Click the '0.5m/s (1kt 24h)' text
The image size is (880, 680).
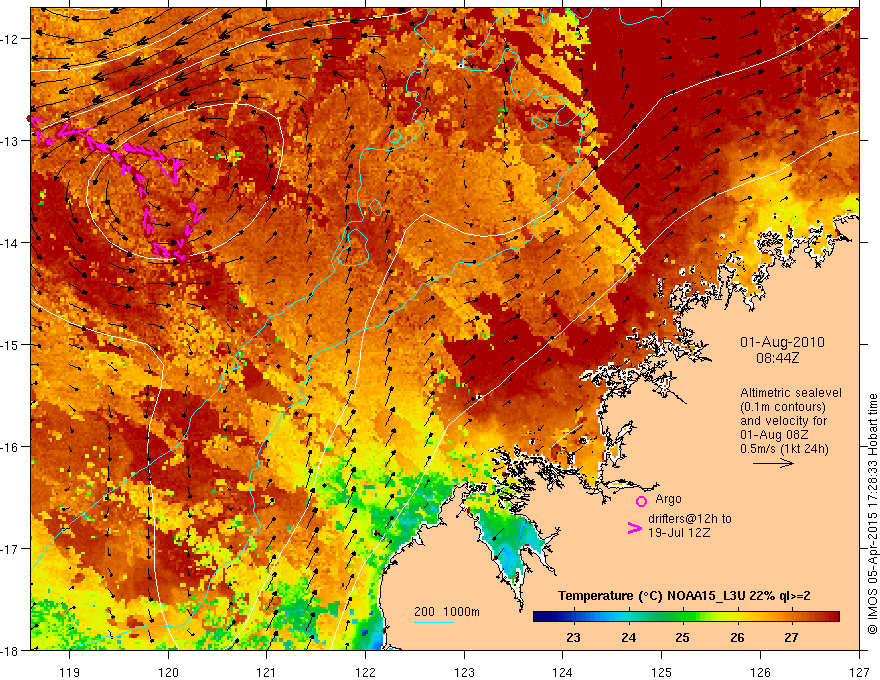coord(784,449)
